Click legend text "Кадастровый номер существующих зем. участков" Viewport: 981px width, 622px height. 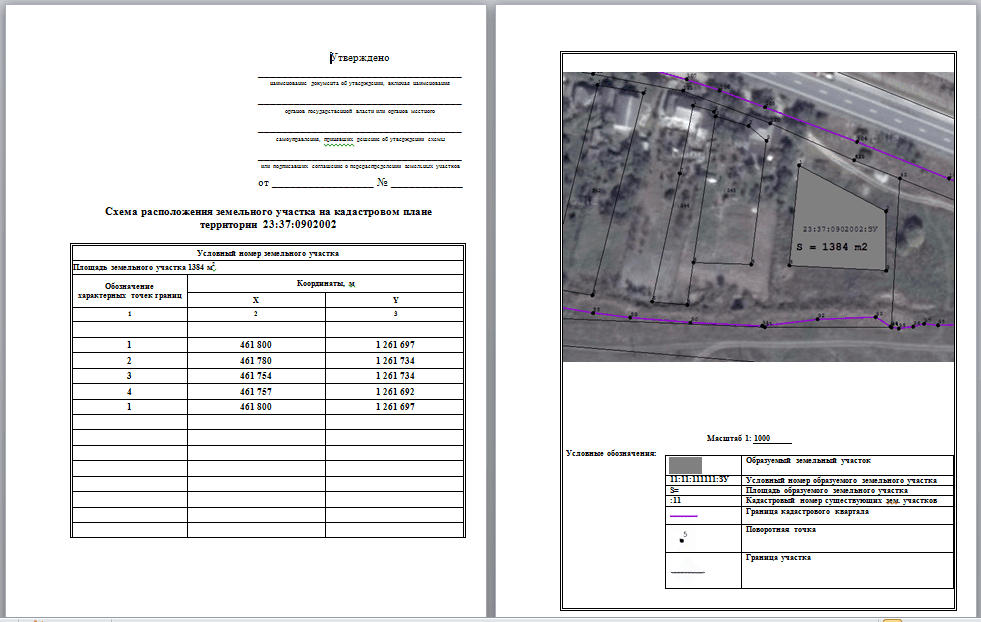[x=841, y=501]
